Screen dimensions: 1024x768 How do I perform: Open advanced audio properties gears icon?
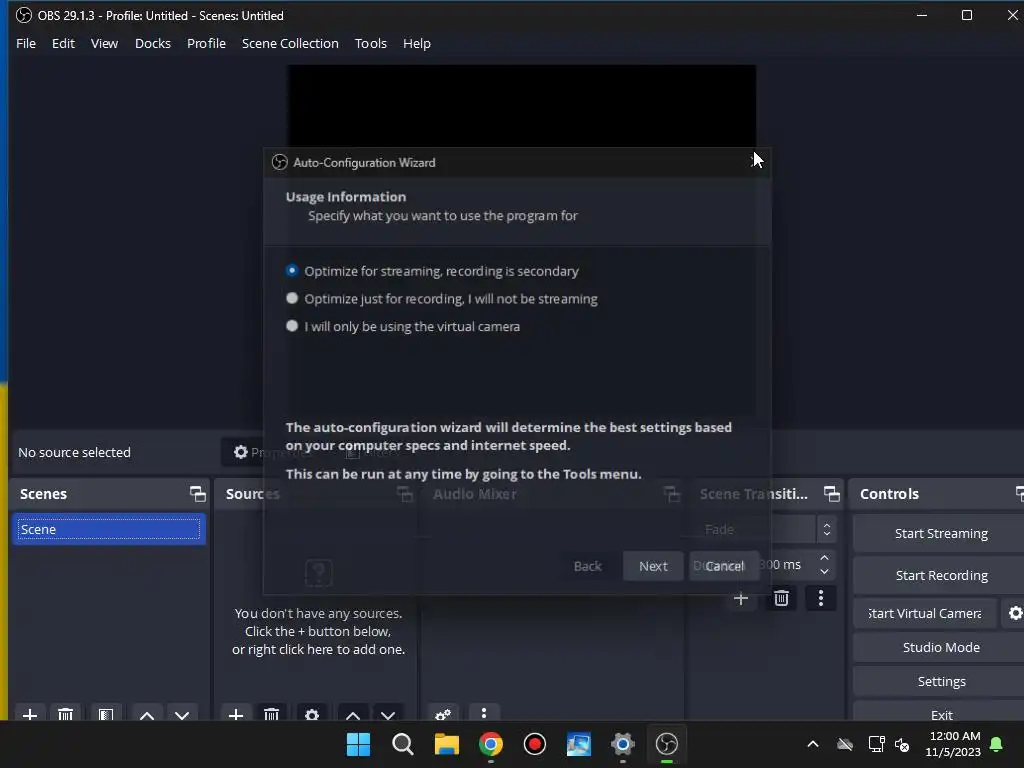(x=443, y=714)
